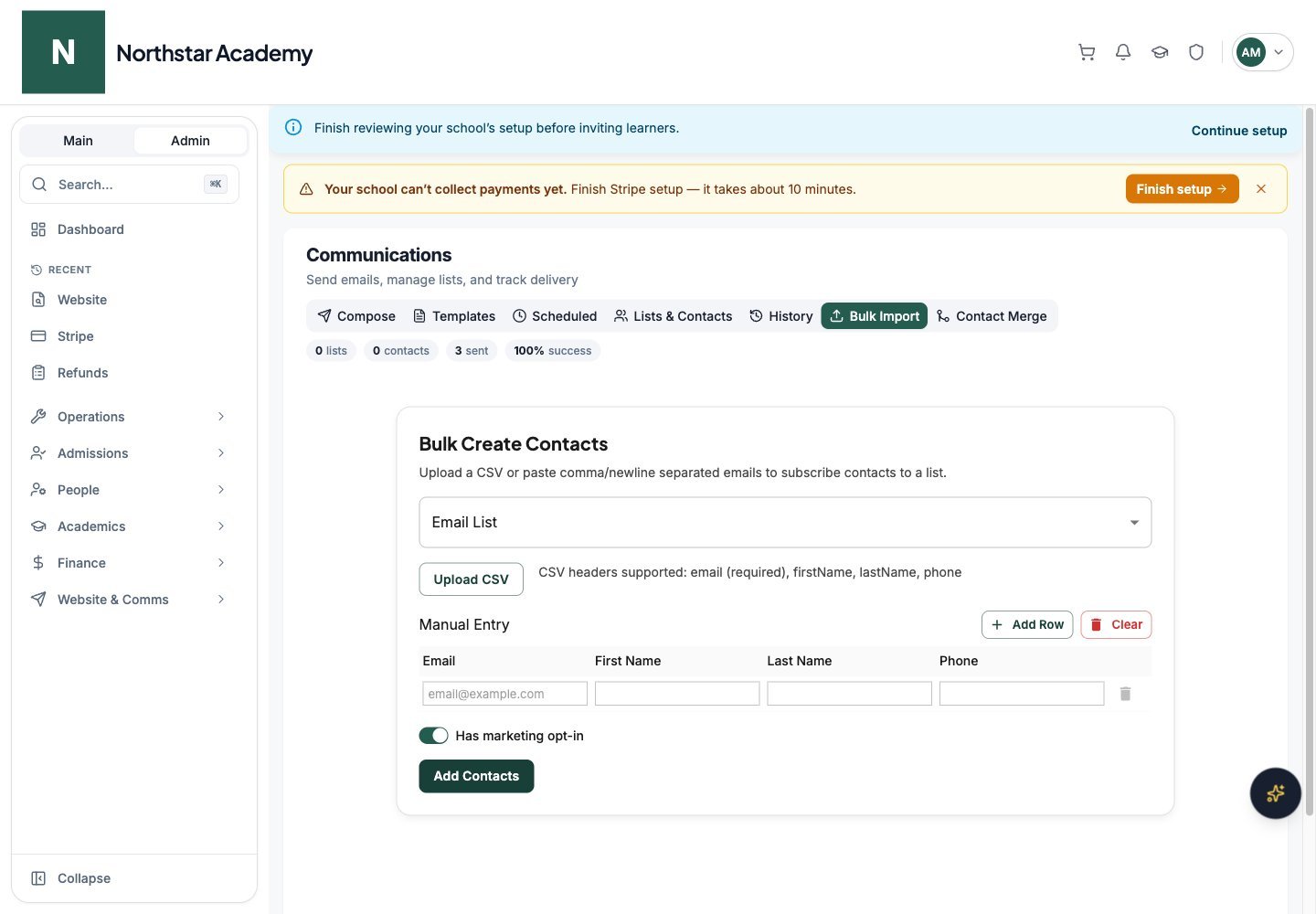Click the upload icon on Bulk Import tab
1316x914 pixels.
click(836, 316)
